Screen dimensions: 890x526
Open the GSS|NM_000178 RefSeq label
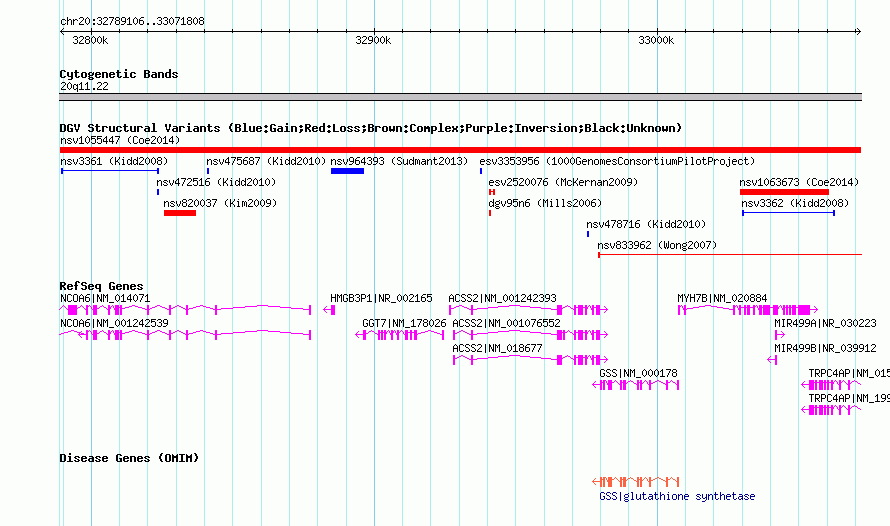tap(639, 373)
